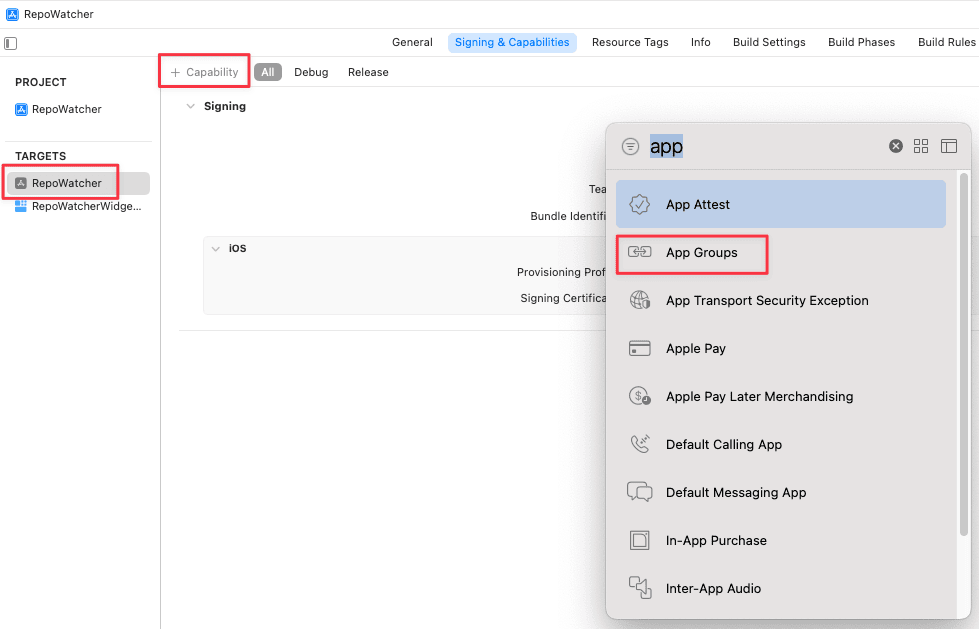
Task: Click the Inter-App Audio icon
Action: coord(639,588)
